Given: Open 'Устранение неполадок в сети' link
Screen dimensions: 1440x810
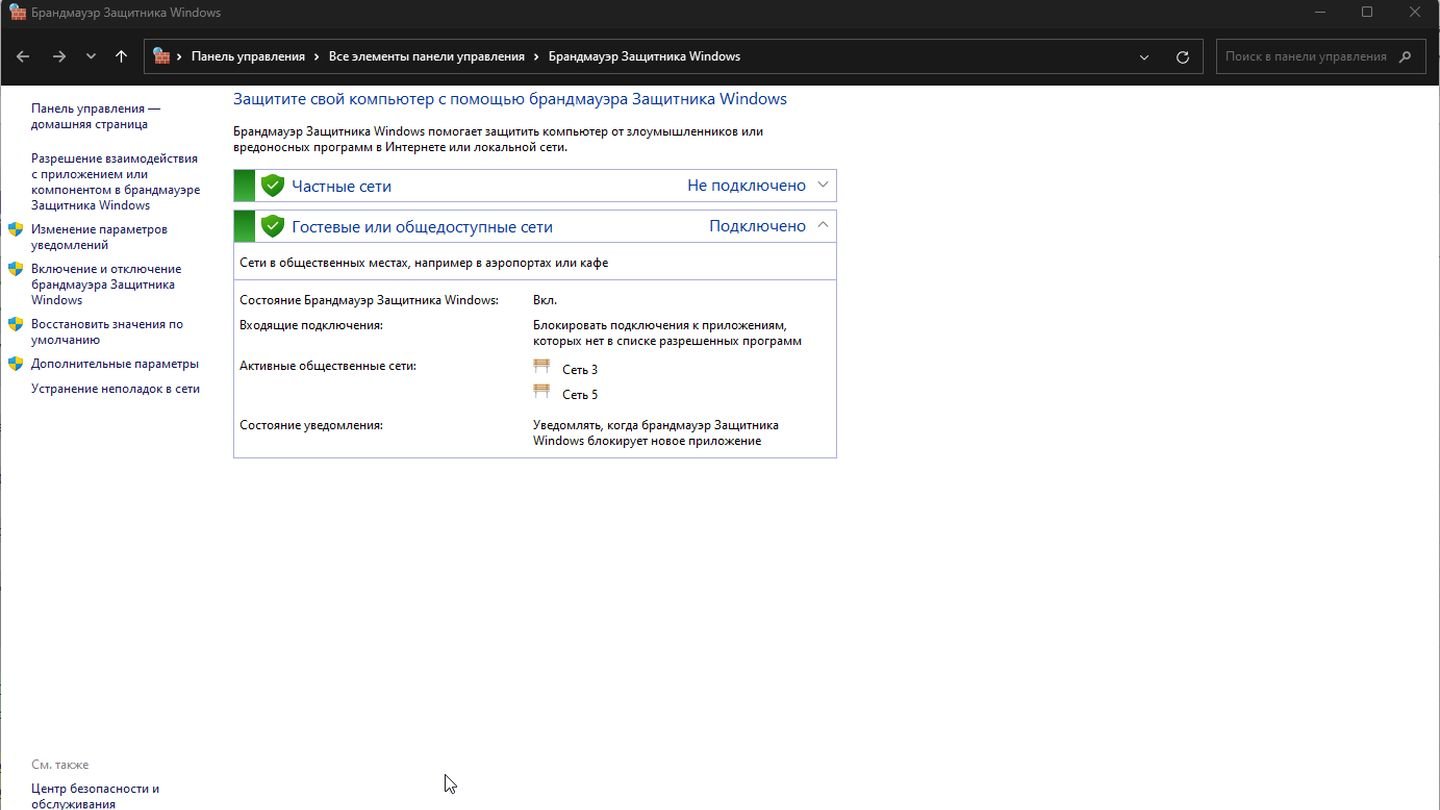Looking at the screenshot, I should coord(115,389).
